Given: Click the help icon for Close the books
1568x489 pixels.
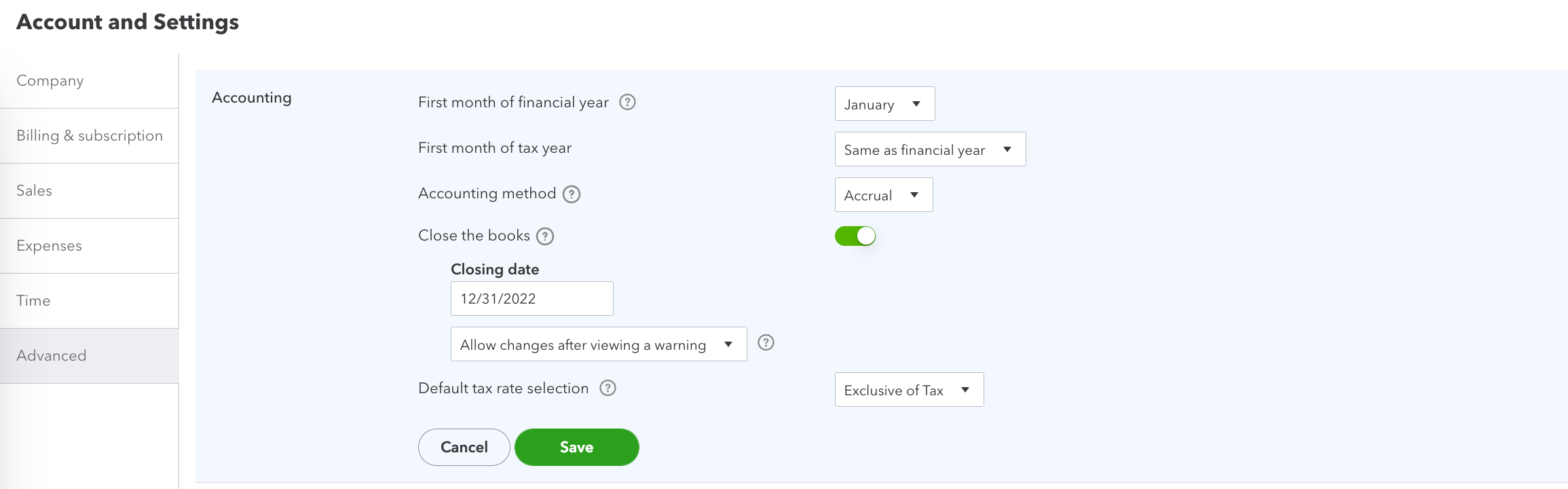Looking at the screenshot, I should (545, 236).
